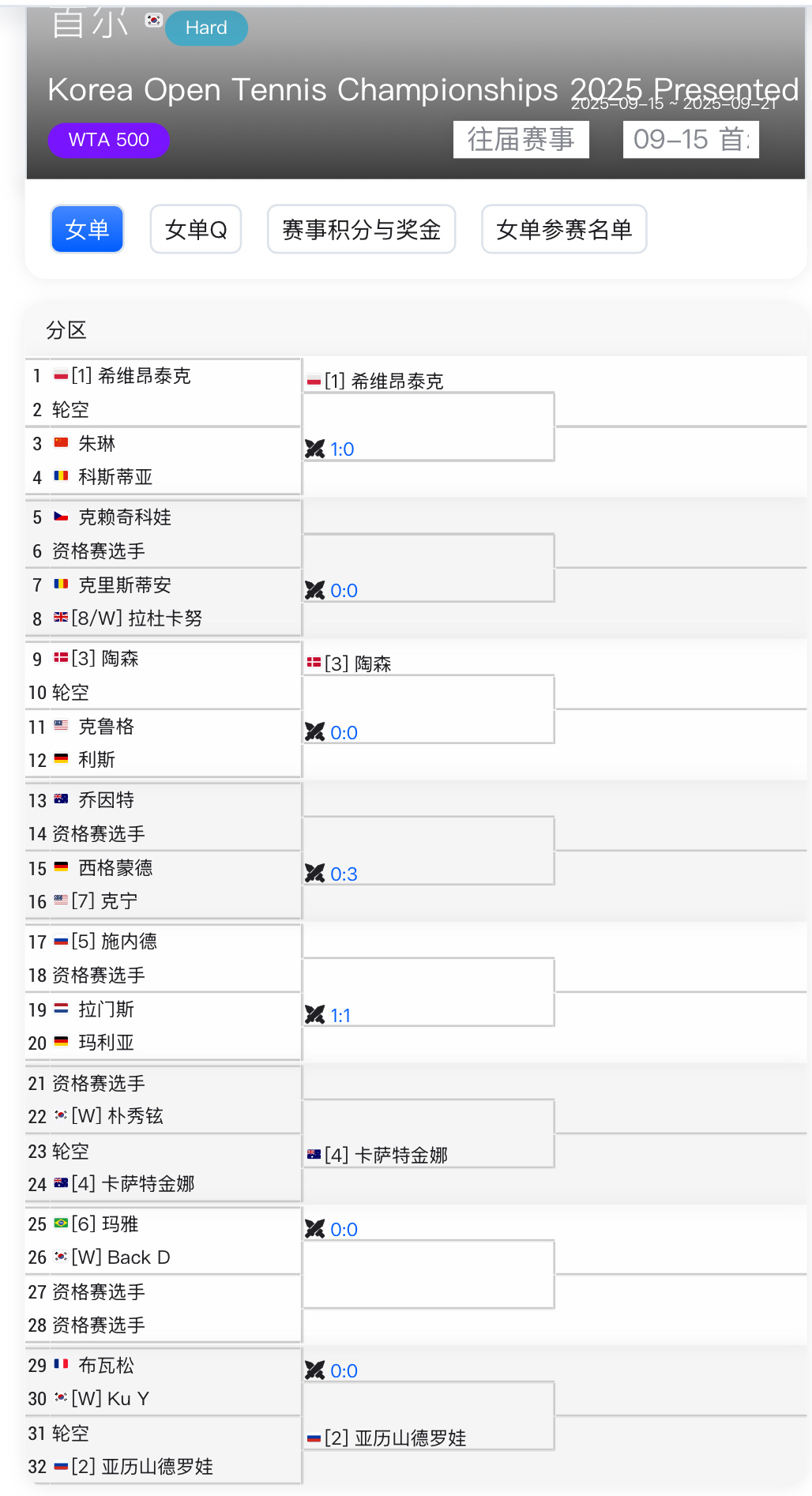Open the 1:1 head-to-head icon near 拉门斯

(315, 1014)
